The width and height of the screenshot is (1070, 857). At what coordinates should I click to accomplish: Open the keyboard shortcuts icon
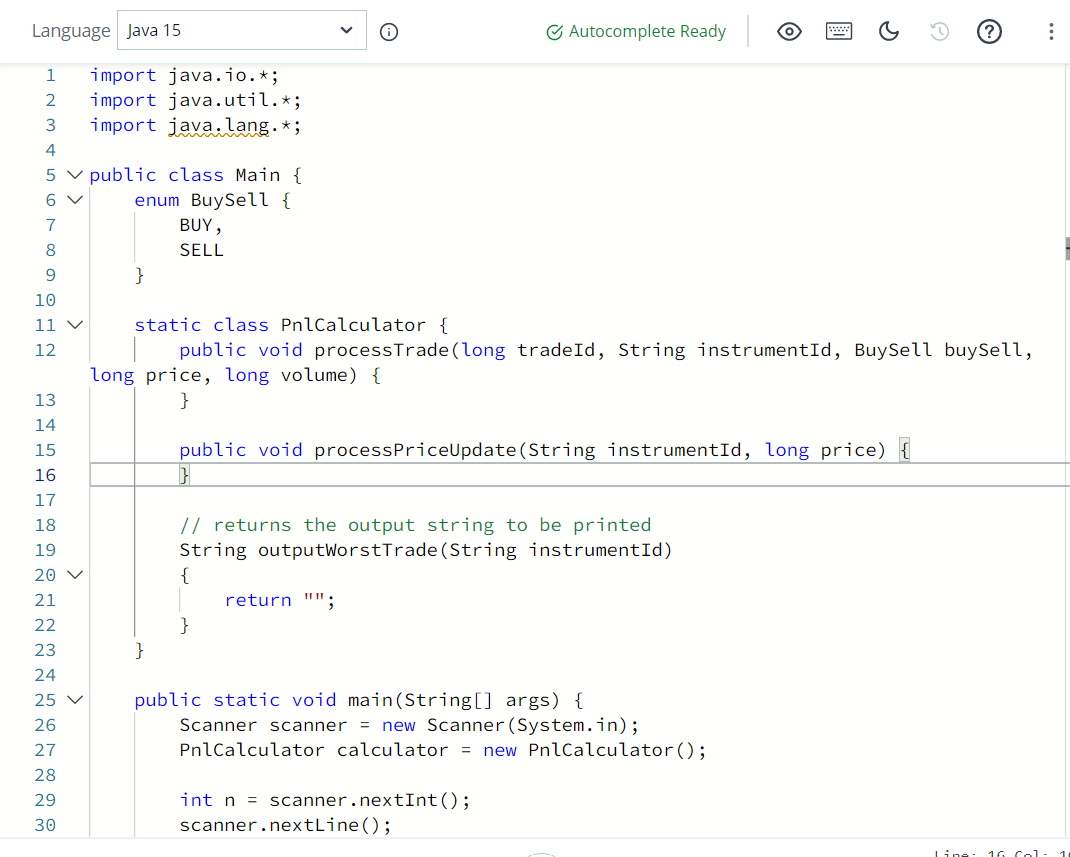click(839, 31)
